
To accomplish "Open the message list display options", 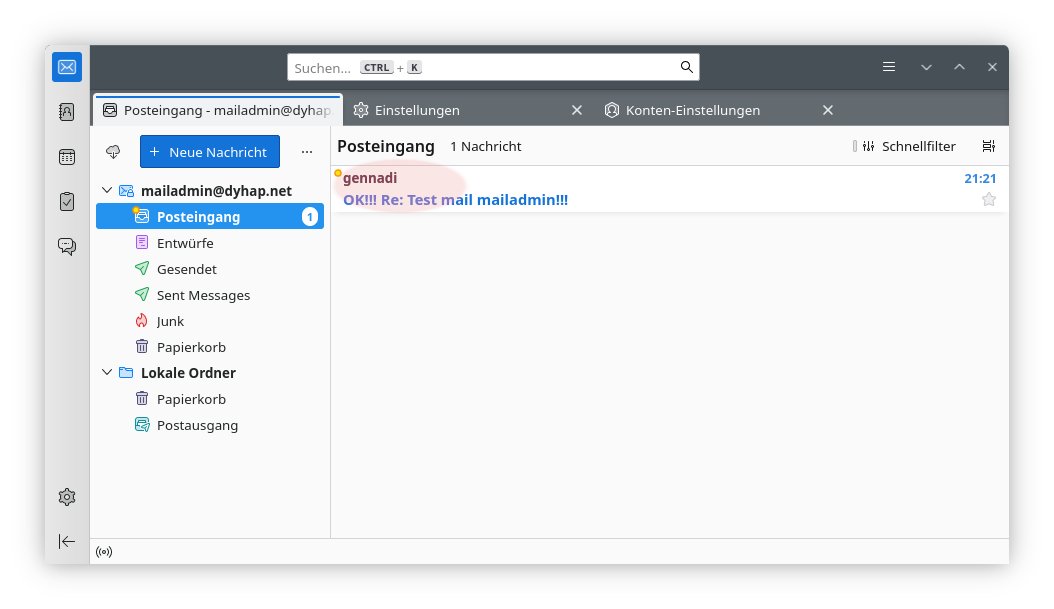I will point(988,146).
